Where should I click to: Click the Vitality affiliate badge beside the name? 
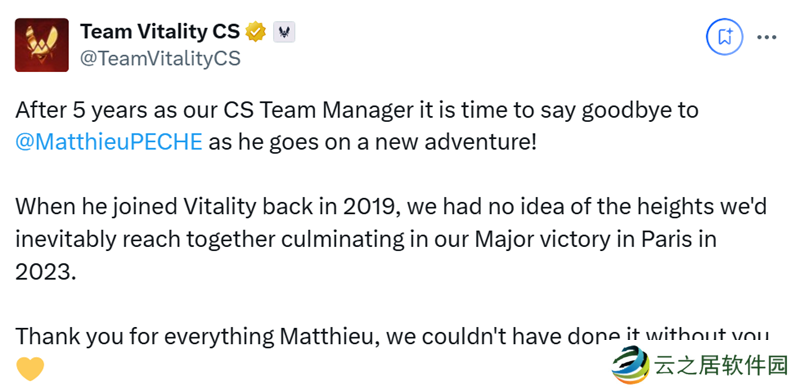[x=284, y=33]
